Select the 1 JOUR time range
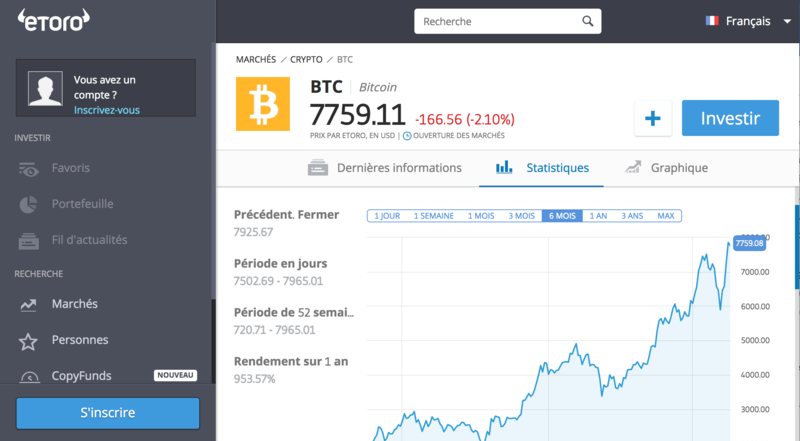 (x=387, y=216)
